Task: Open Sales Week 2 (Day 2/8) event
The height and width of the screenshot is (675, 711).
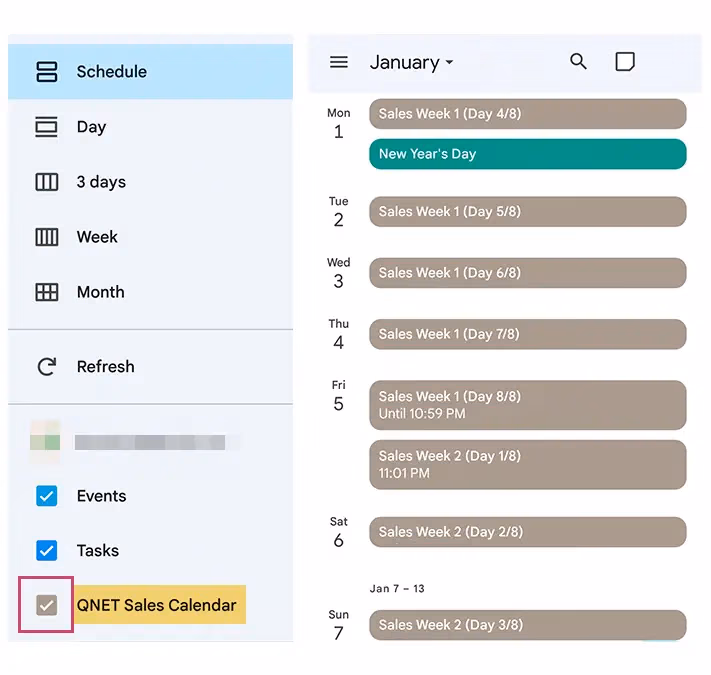Action: pos(528,532)
